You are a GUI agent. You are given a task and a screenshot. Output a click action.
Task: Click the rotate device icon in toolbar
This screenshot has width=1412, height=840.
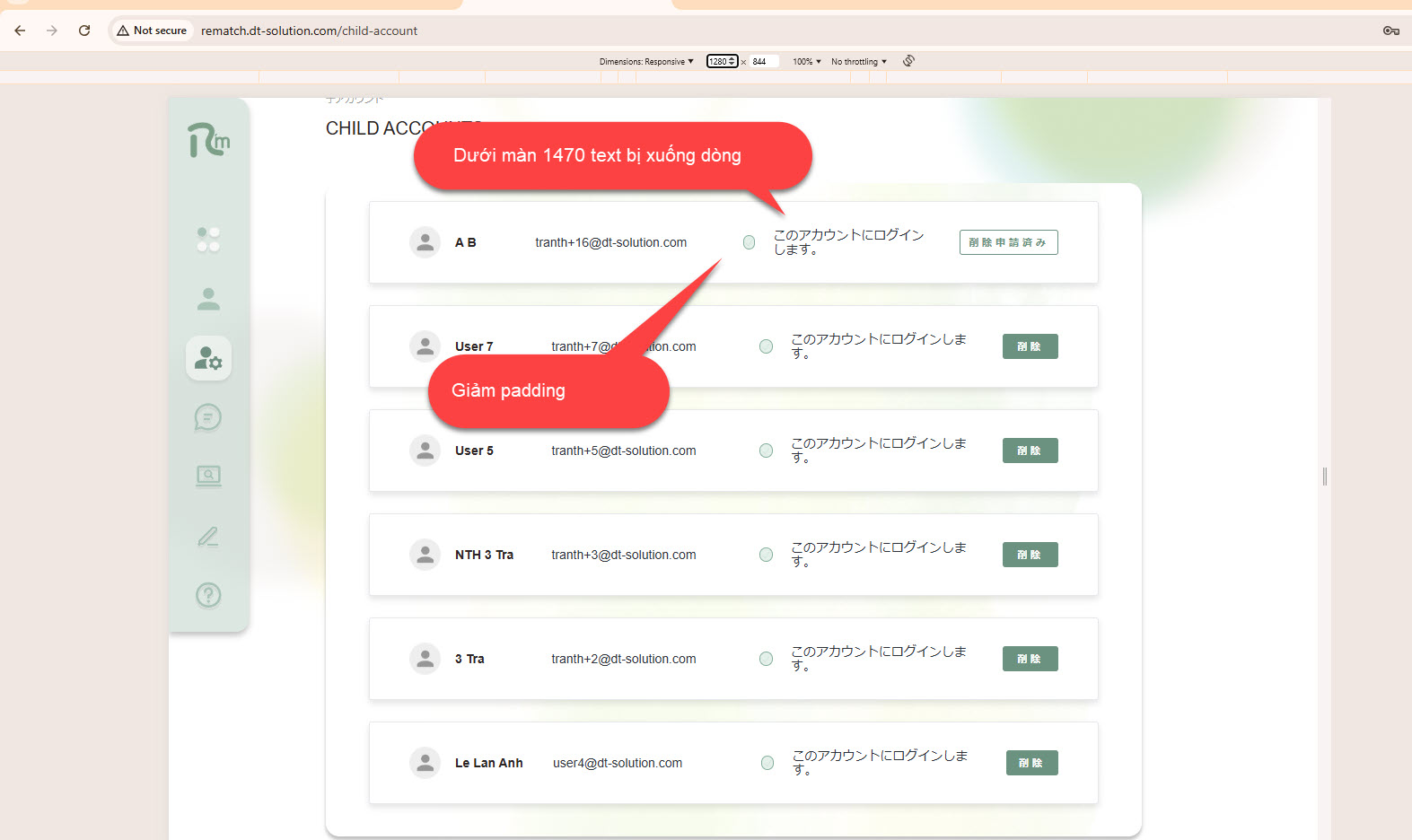click(908, 61)
